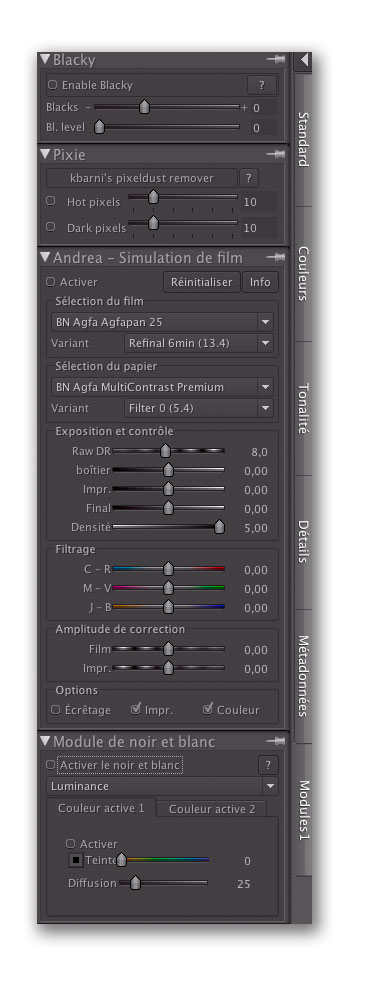Click the black Teinte color square
This screenshot has height=992, width=369.
[75, 860]
